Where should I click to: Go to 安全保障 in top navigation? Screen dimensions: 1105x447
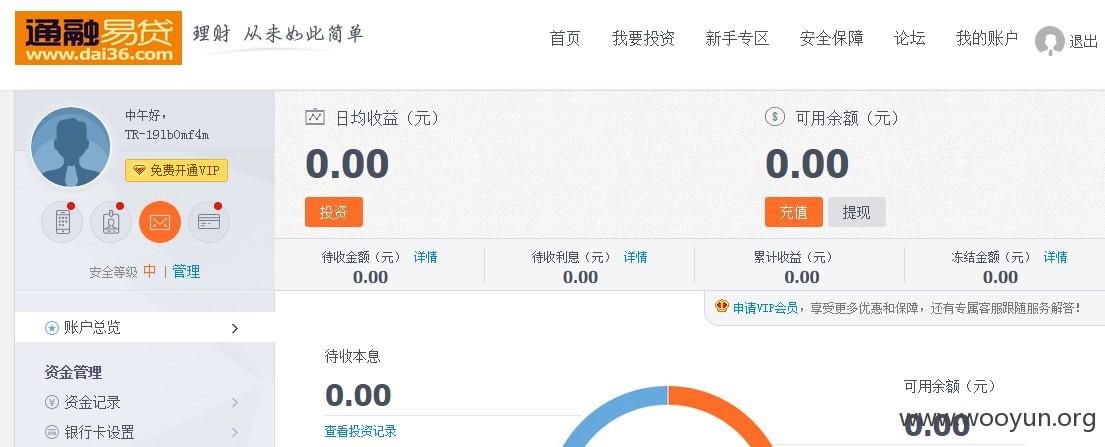[x=832, y=39]
